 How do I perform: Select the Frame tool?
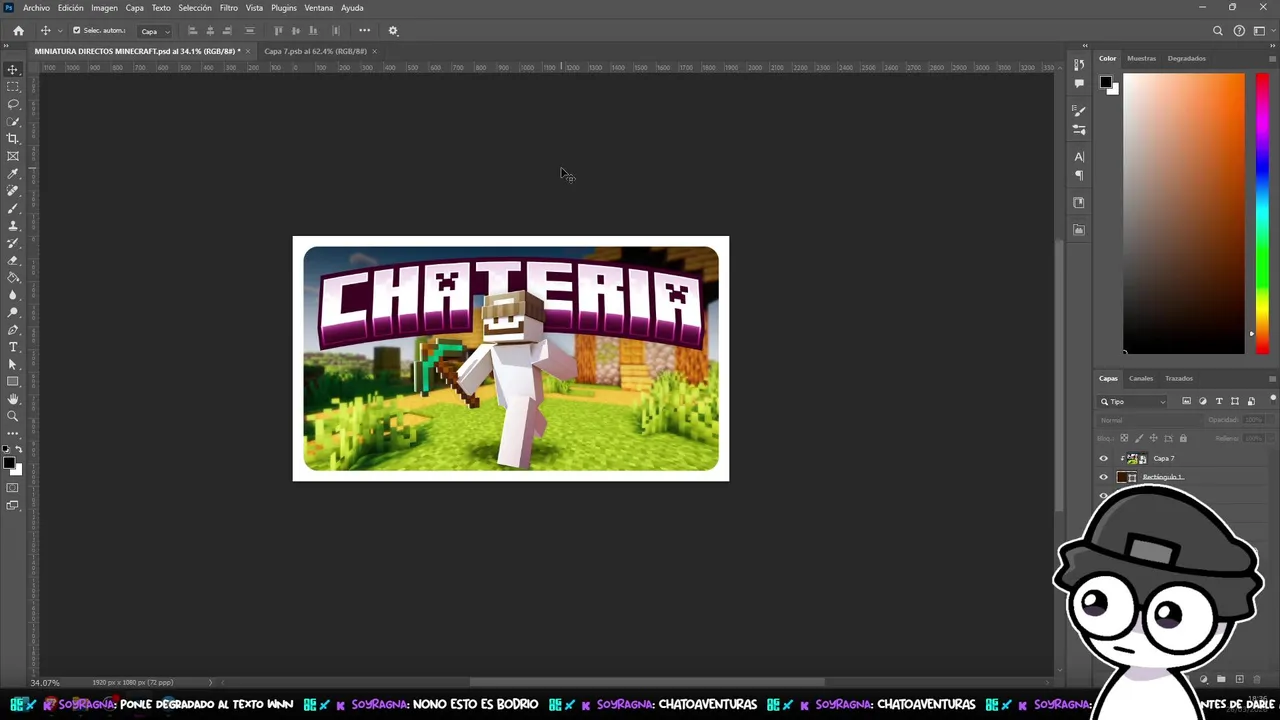coord(13,156)
